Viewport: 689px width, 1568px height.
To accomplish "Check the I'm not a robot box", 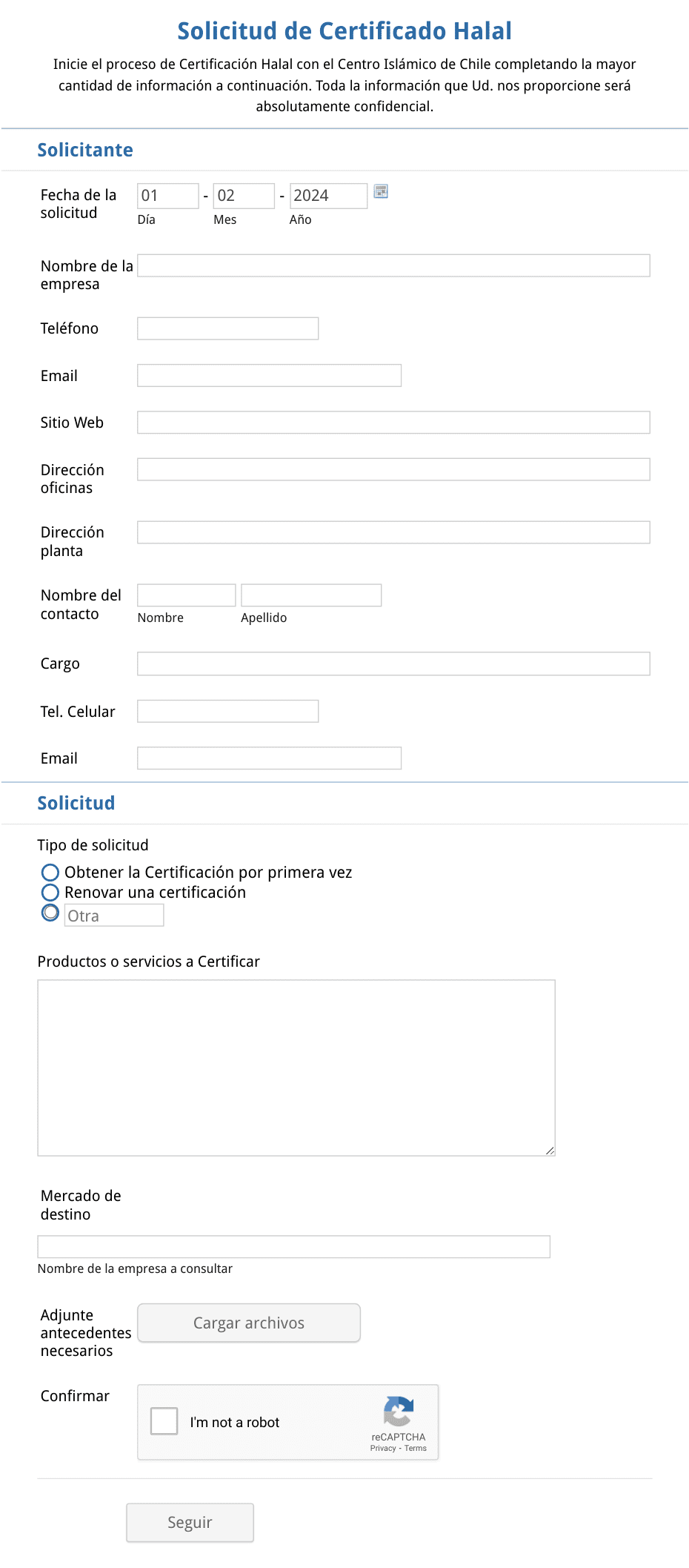I will click(164, 1421).
